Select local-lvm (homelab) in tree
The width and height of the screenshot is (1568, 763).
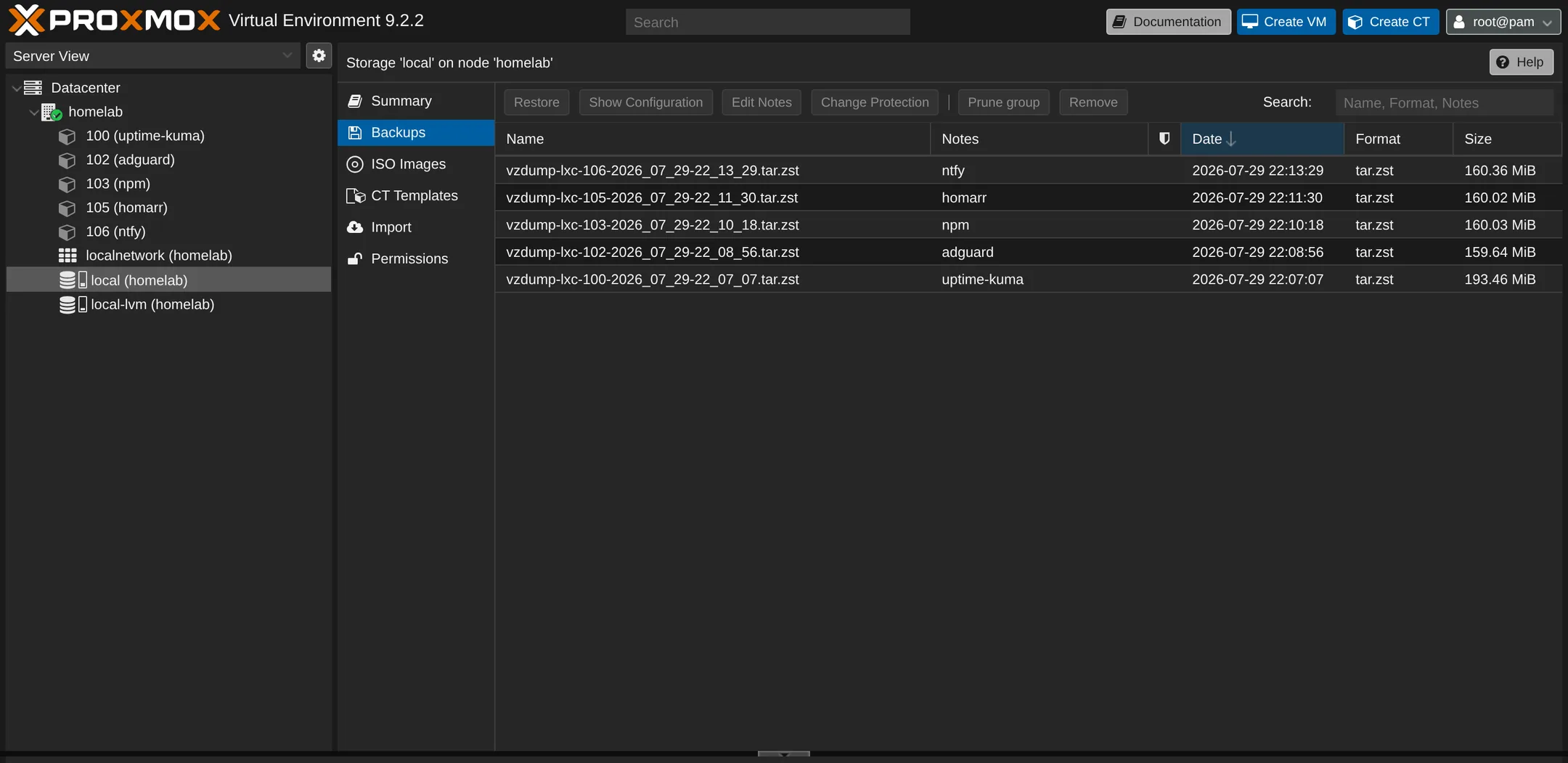(x=168, y=304)
